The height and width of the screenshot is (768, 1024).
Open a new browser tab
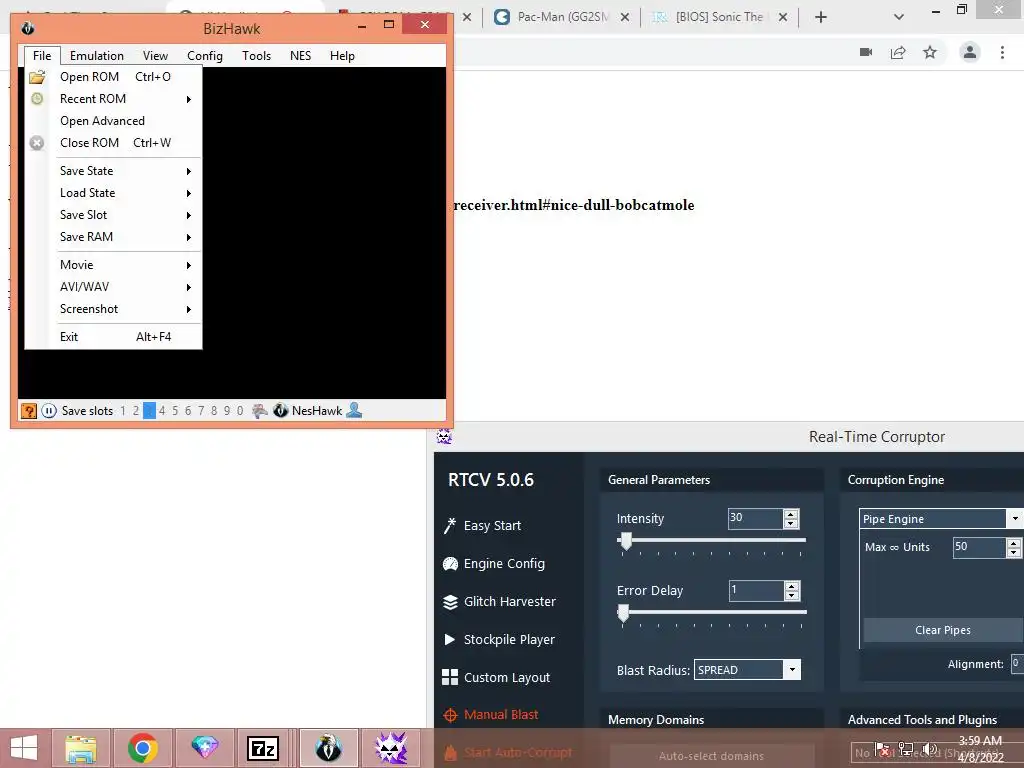point(821,17)
